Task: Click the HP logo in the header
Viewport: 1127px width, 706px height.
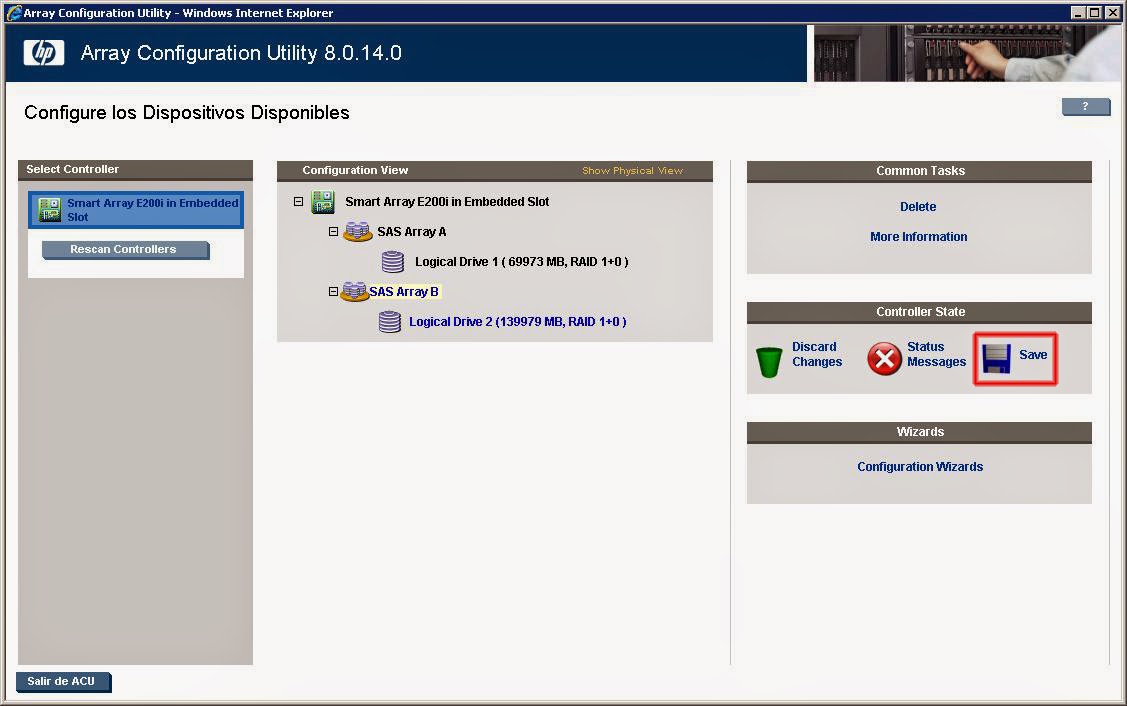Action: pos(42,52)
